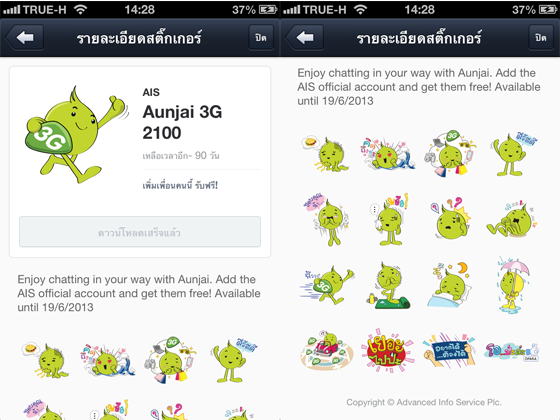Pick the Aunjai holding pink umbrella sticker

(513, 285)
